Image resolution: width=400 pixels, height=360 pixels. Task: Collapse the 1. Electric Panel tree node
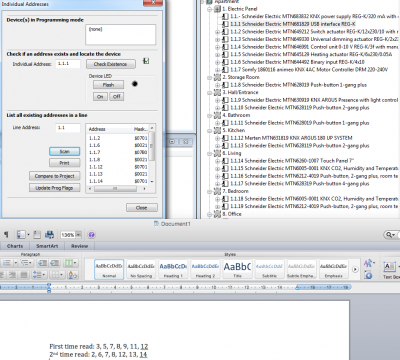click(210, 9)
